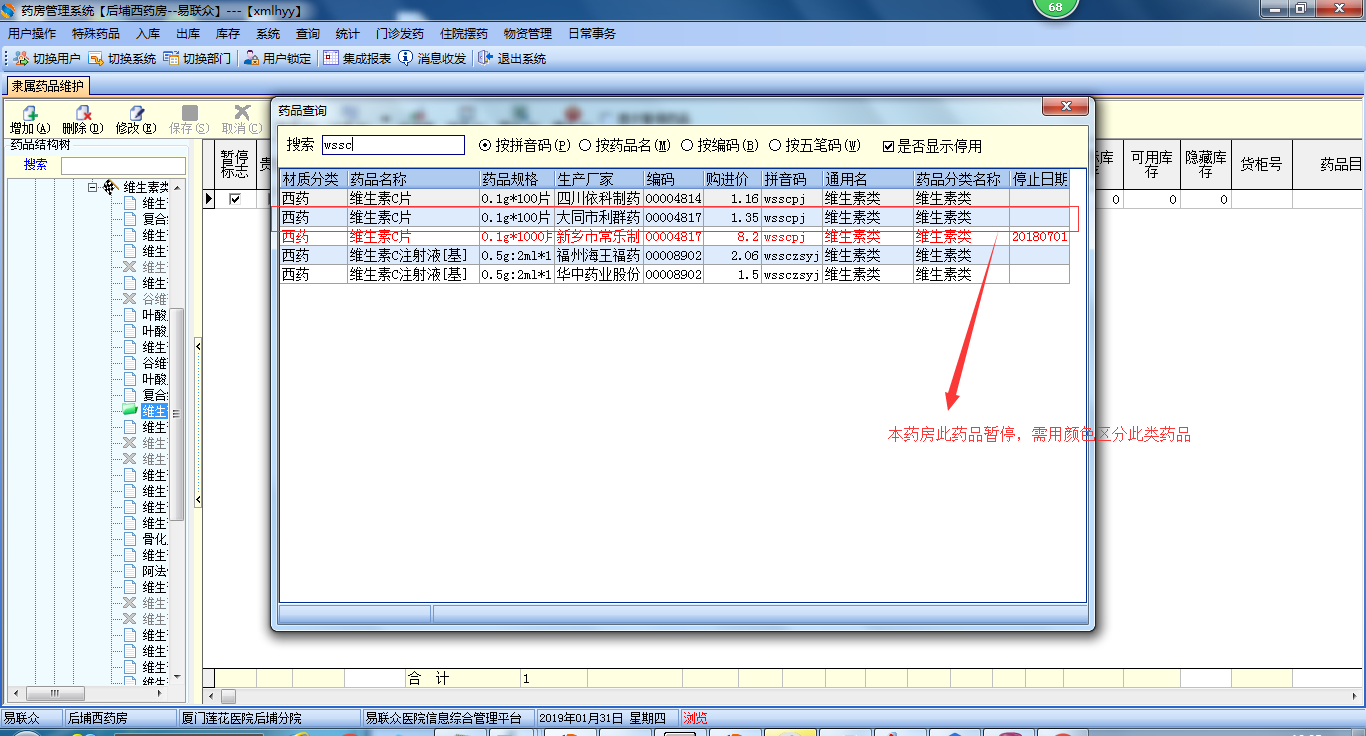This screenshot has height=736, width=1366.
Task: Open the 查询 menu
Action: coord(308,33)
